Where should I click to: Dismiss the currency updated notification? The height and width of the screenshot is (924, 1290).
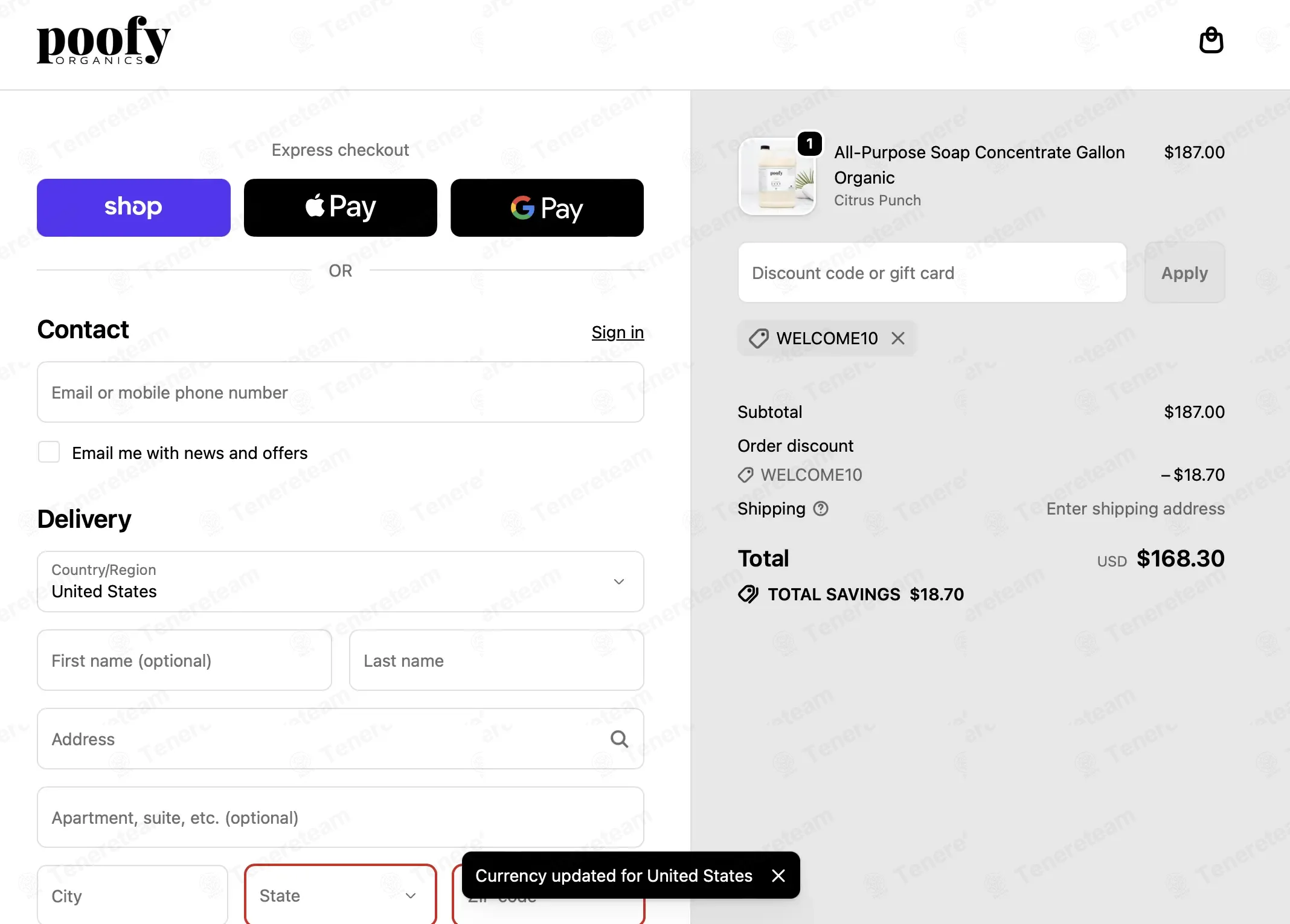[x=778, y=876]
